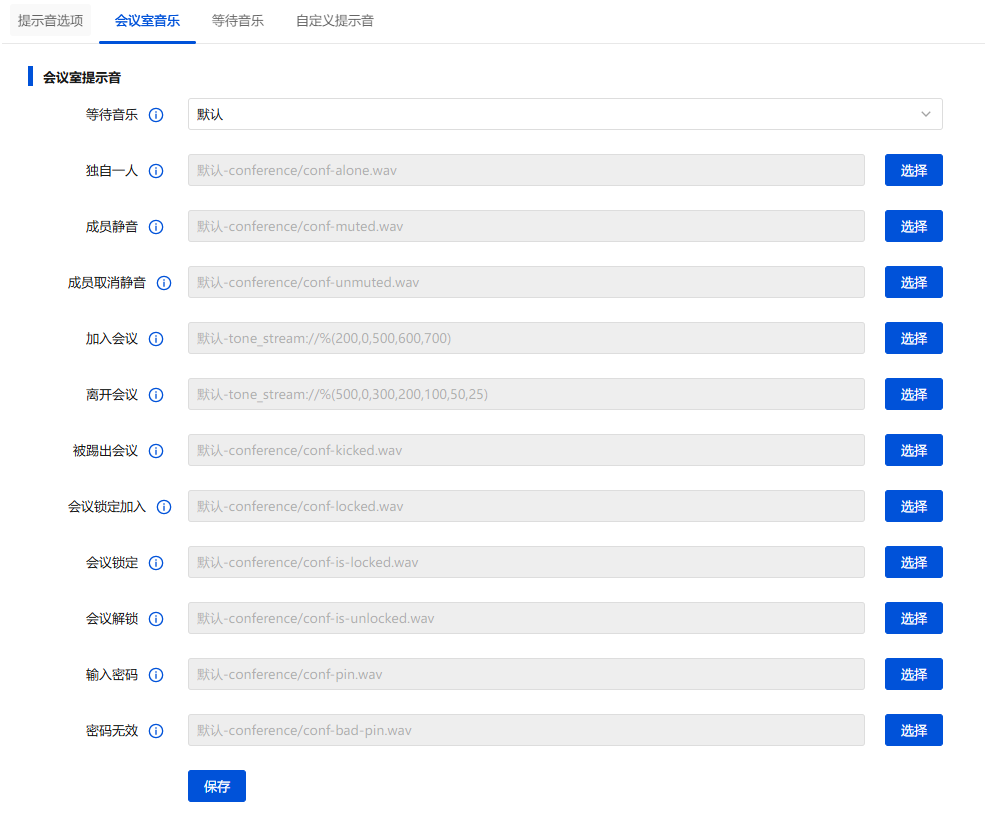
Task: Choose file for 离开会议 via 选择
Action: (x=913, y=395)
